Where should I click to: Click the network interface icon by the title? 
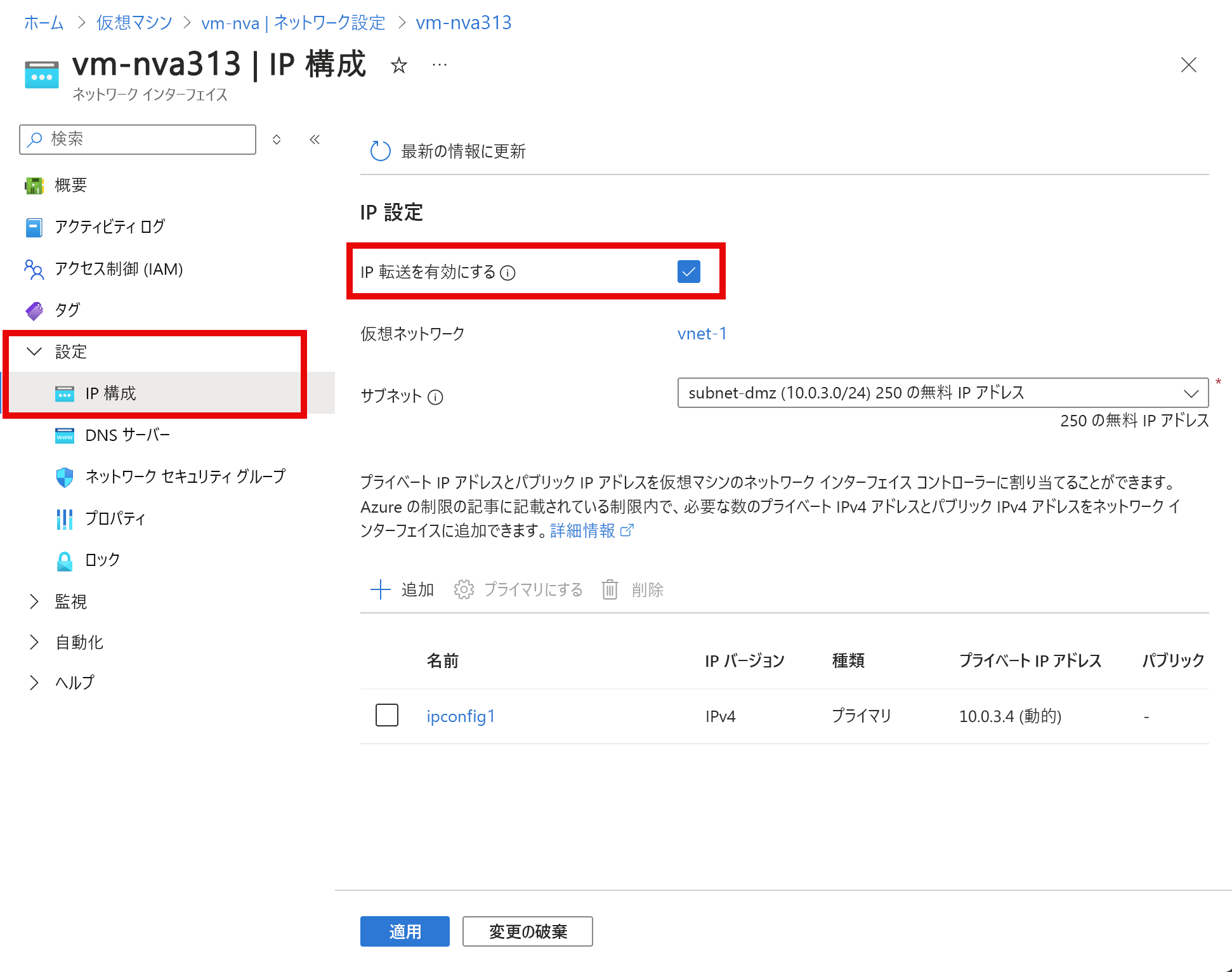pyautogui.click(x=42, y=74)
